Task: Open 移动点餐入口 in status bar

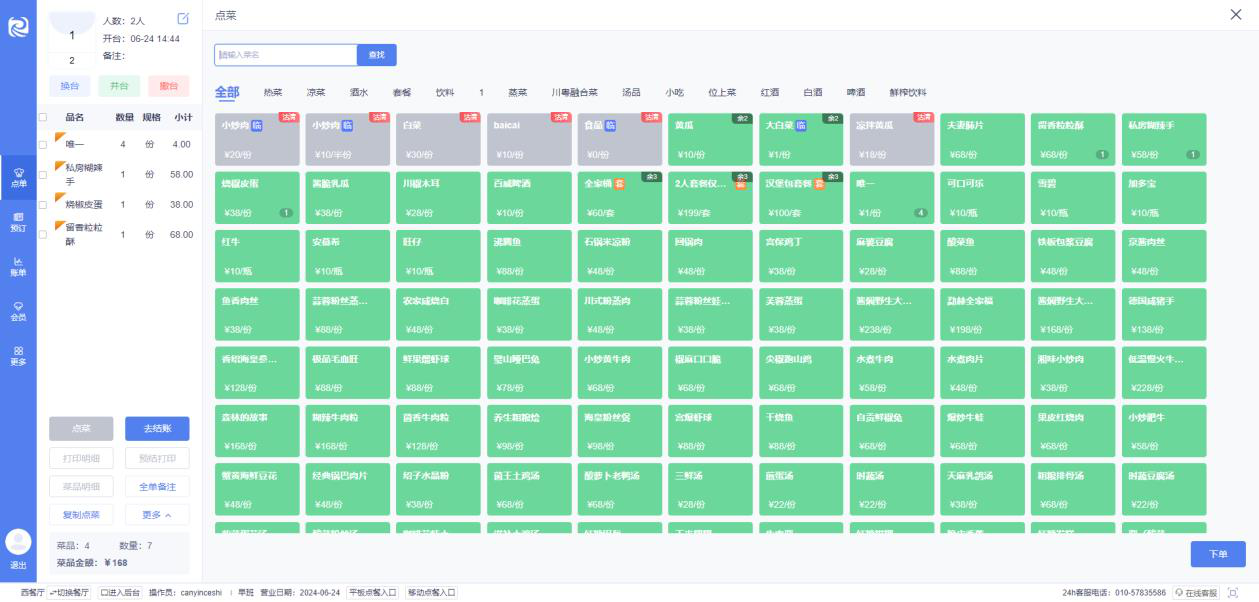Action: (x=431, y=593)
